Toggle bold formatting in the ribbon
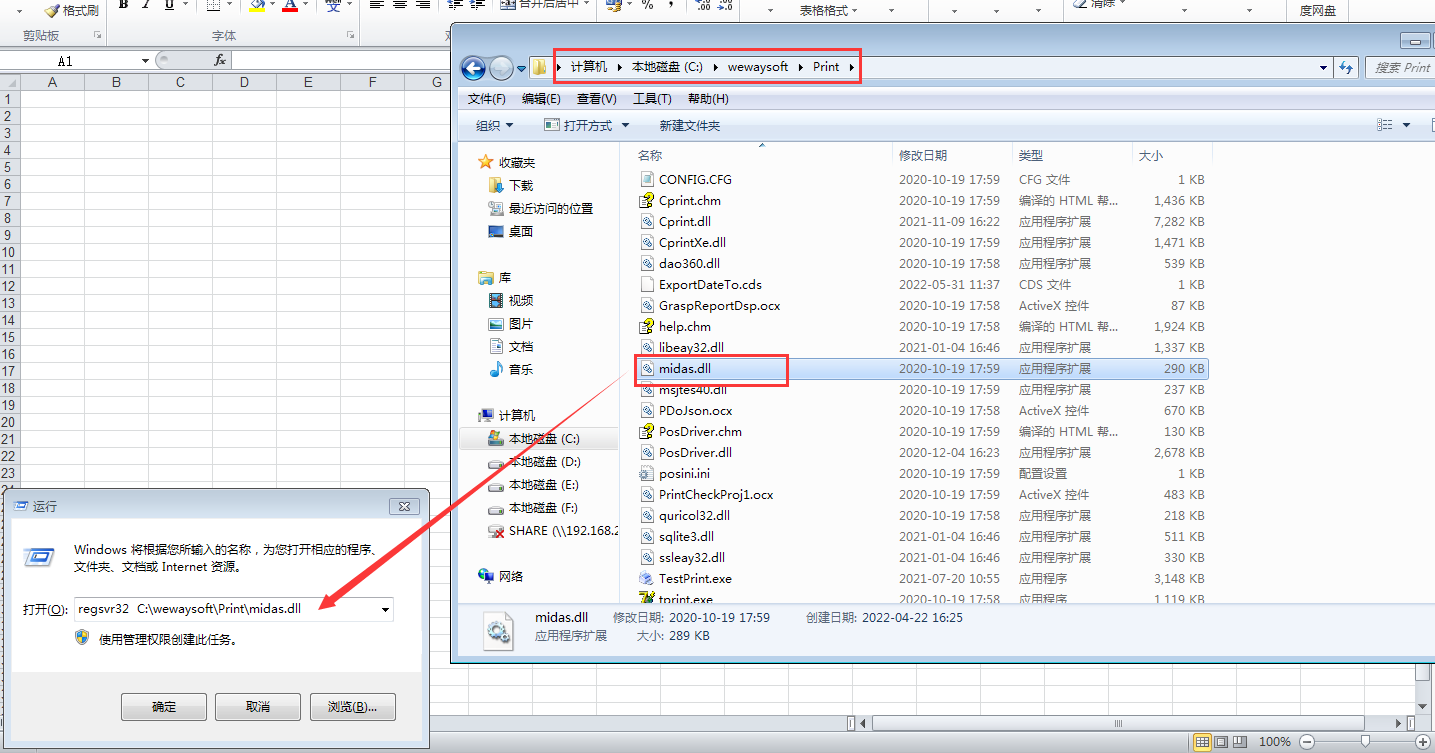The width and height of the screenshot is (1435, 753). 123,5
